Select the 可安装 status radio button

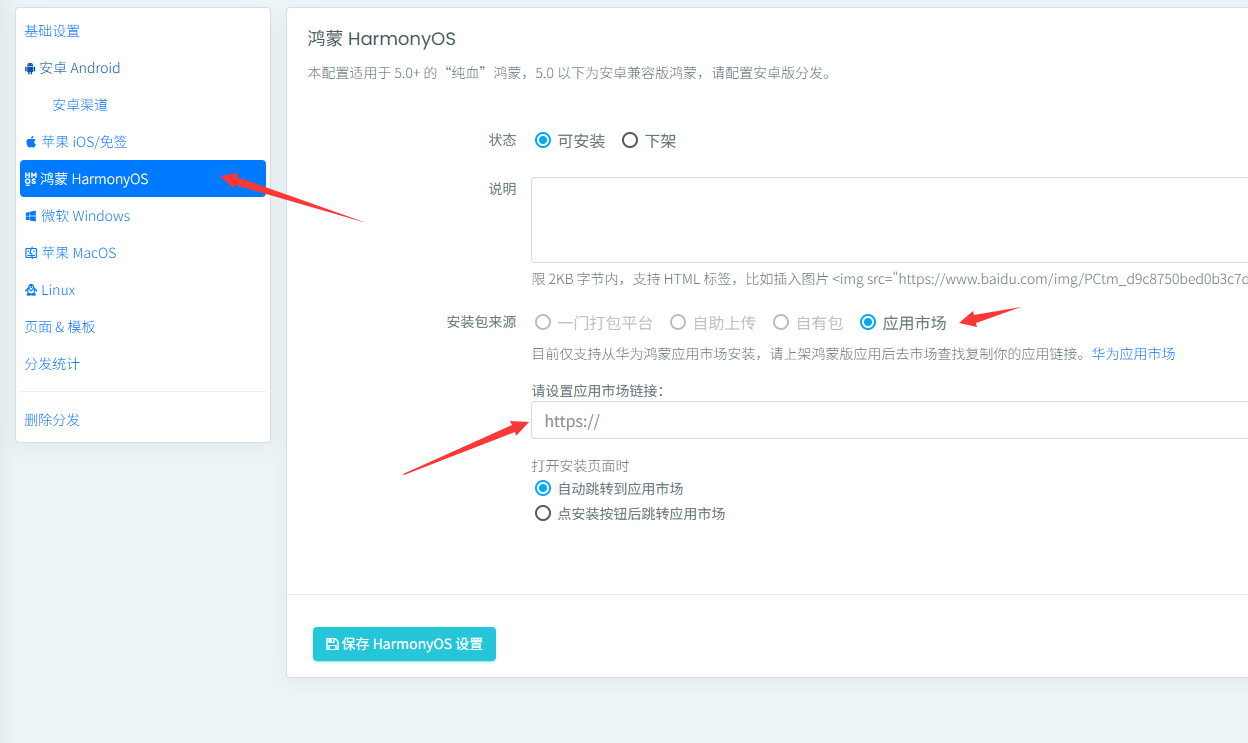coord(543,141)
